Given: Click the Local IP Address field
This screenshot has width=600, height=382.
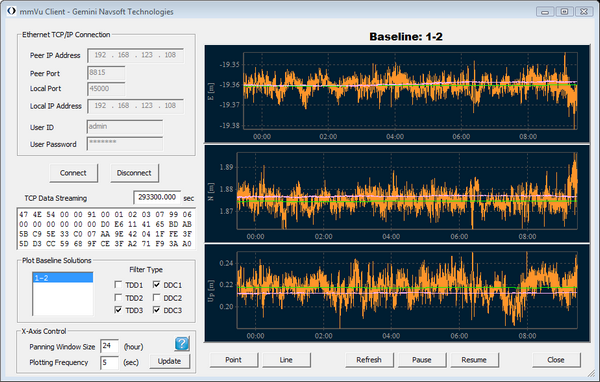Looking at the screenshot, I should pos(135,106).
